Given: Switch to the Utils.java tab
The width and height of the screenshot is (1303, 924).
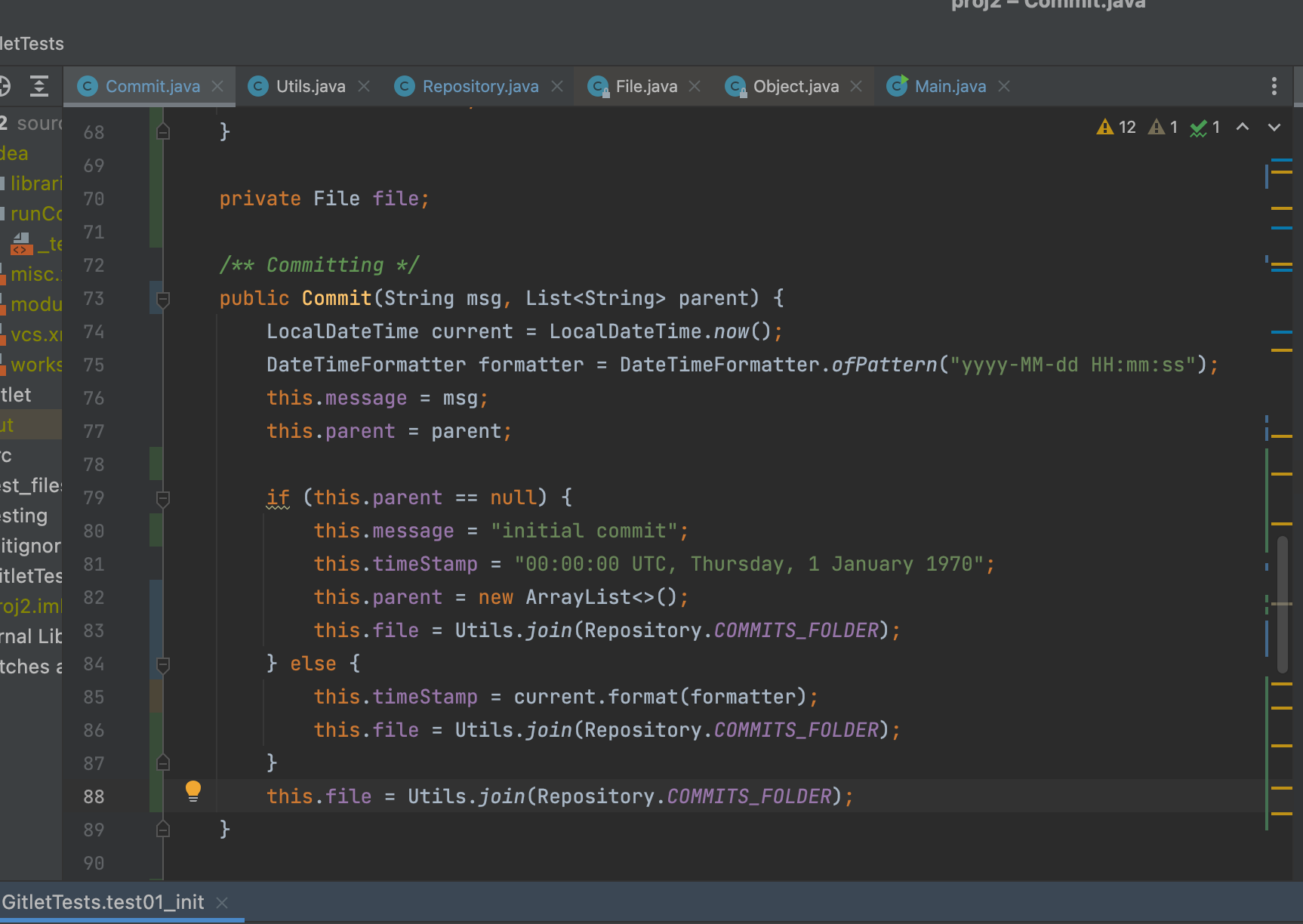Looking at the screenshot, I should click(x=310, y=86).
